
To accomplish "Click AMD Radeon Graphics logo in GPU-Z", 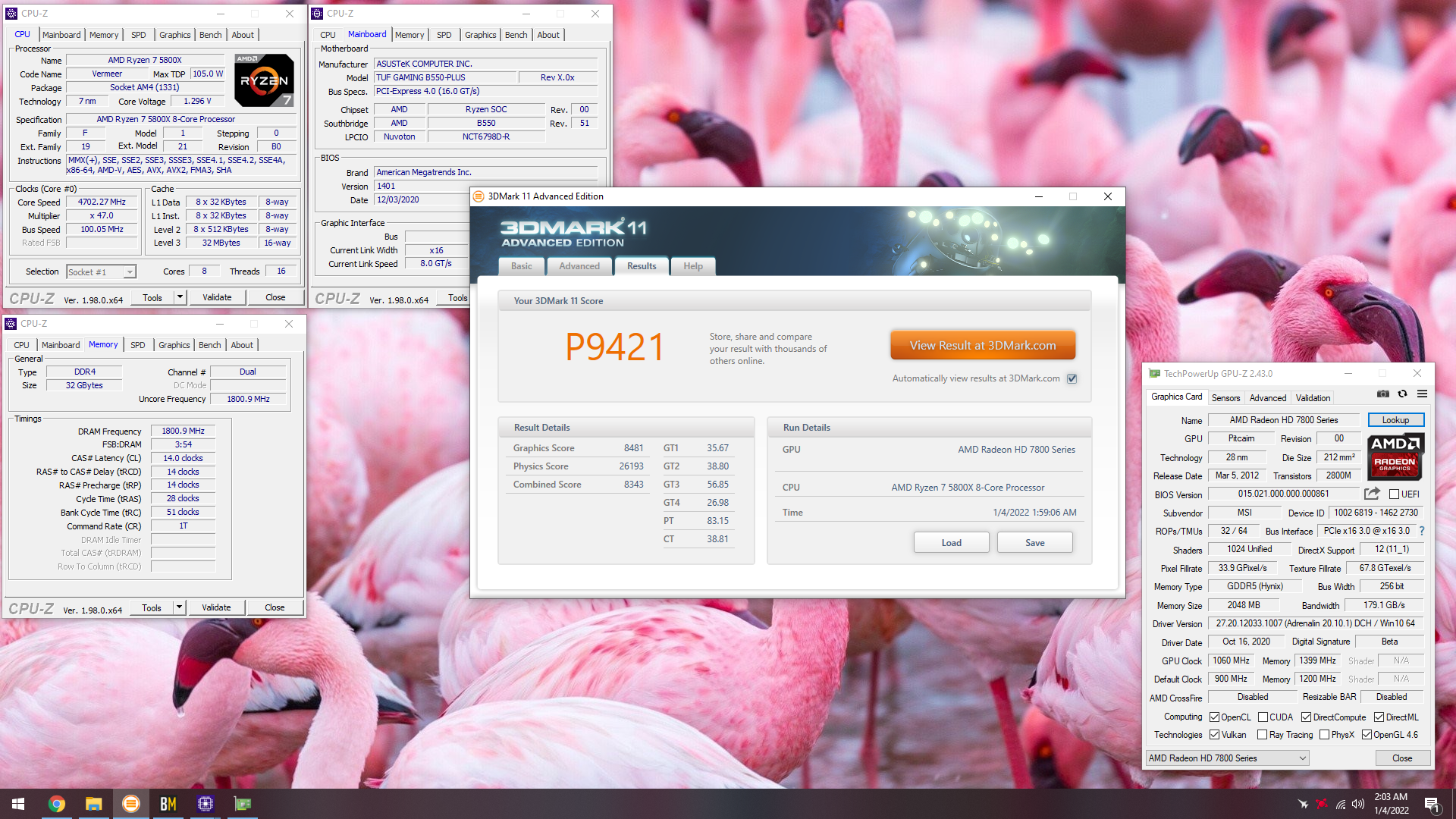I will 1395,457.
